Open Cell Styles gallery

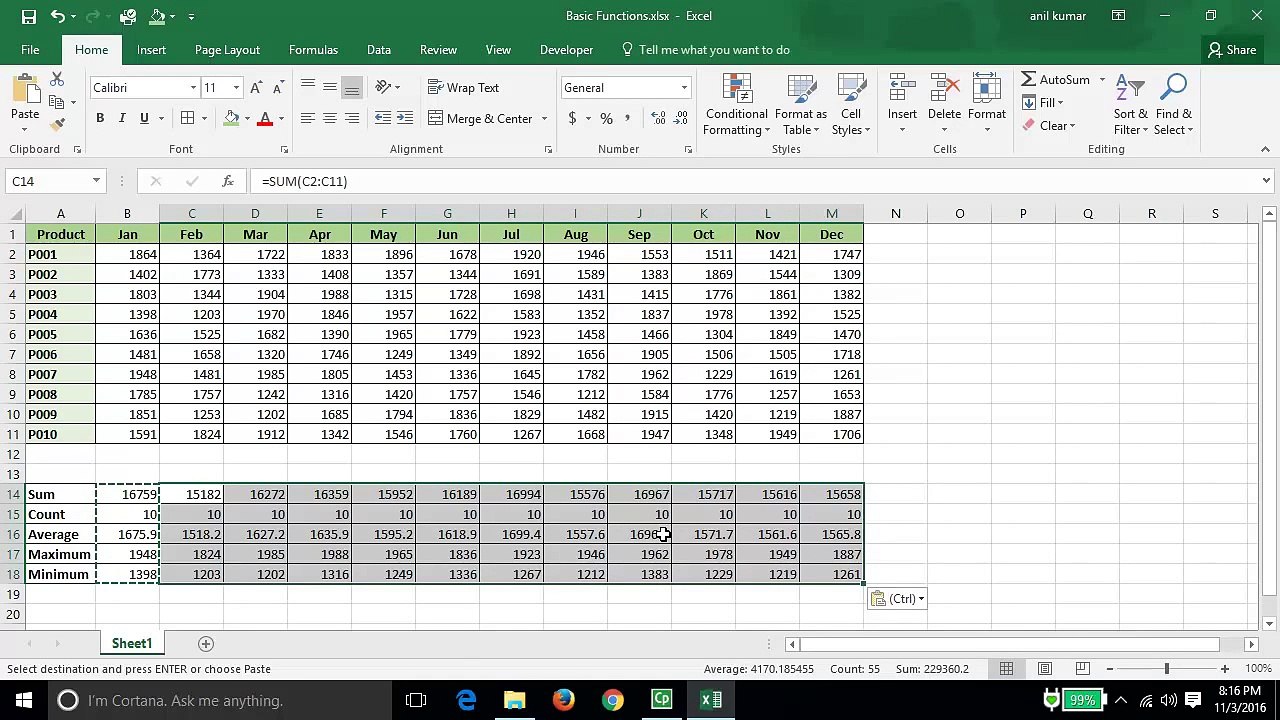point(851,104)
